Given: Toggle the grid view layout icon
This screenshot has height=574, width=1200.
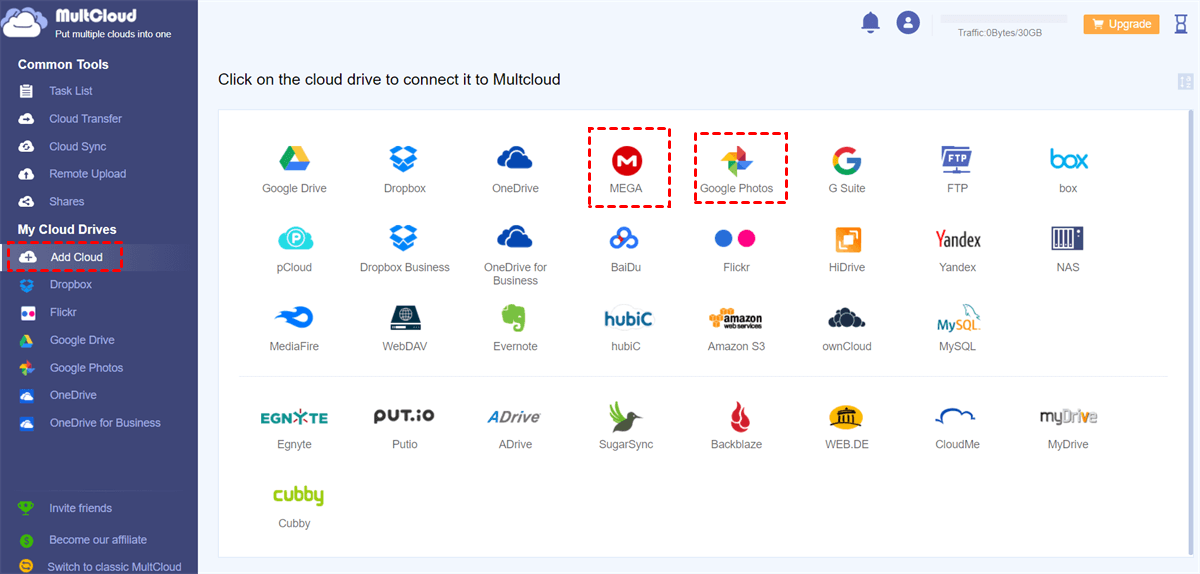Looking at the screenshot, I should [x=1186, y=82].
